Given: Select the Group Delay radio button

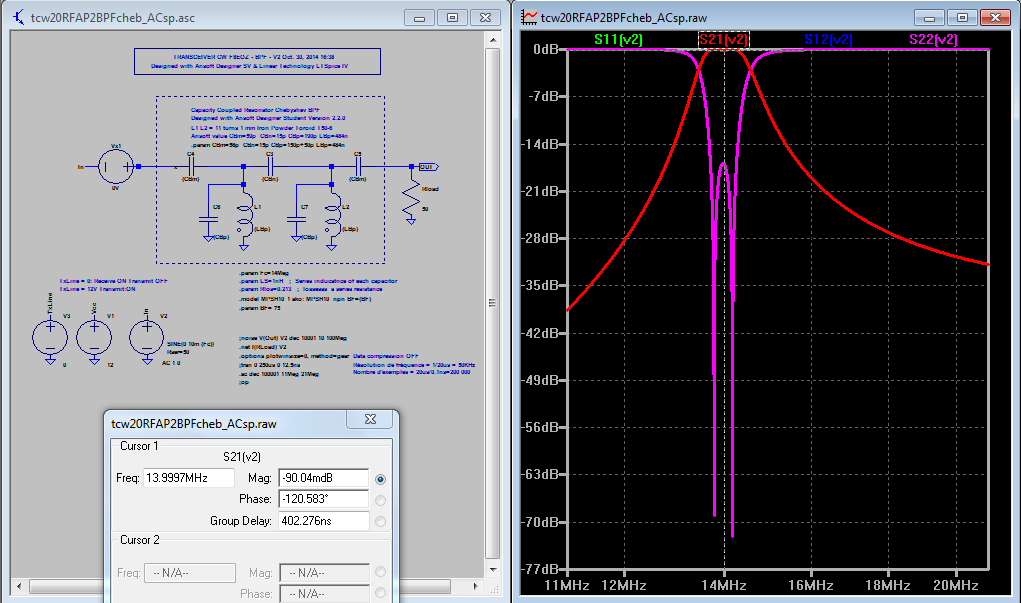Looking at the screenshot, I should (380, 520).
